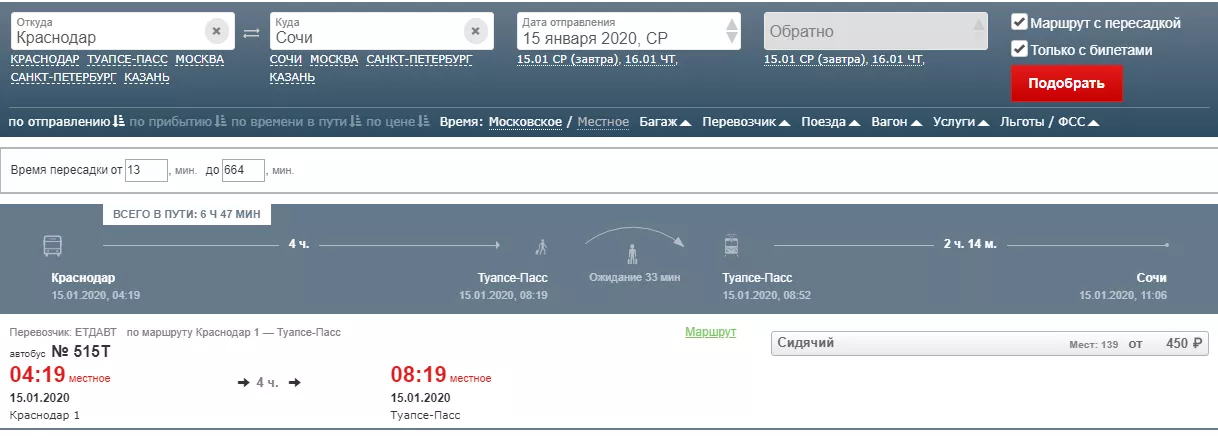This screenshot has height=436, width=1218.
Task: Open the green Маршрут link
Action: pos(710,332)
